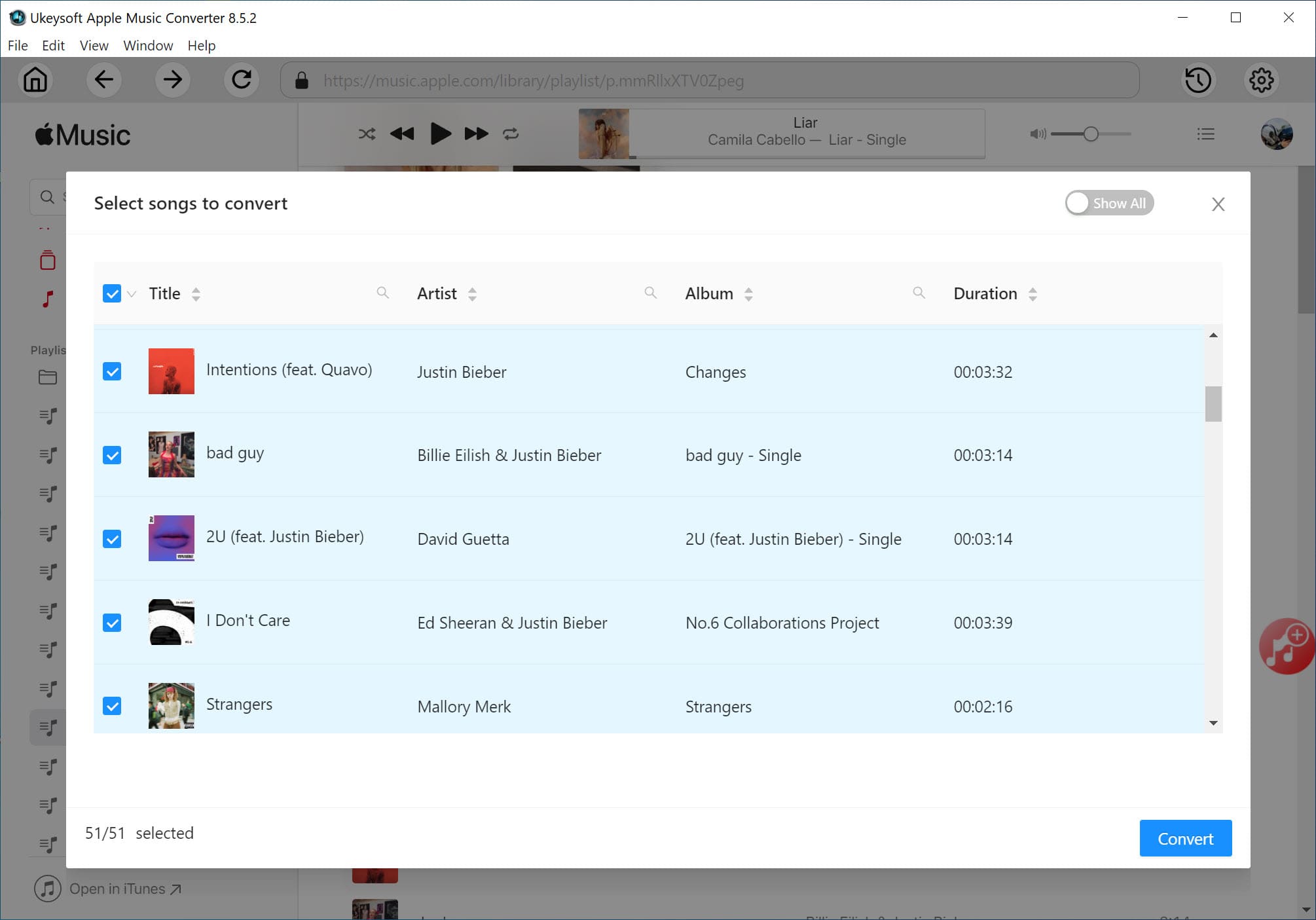Toggle the repeat icon in the player
The width and height of the screenshot is (1316, 920).
tap(511, 134)
